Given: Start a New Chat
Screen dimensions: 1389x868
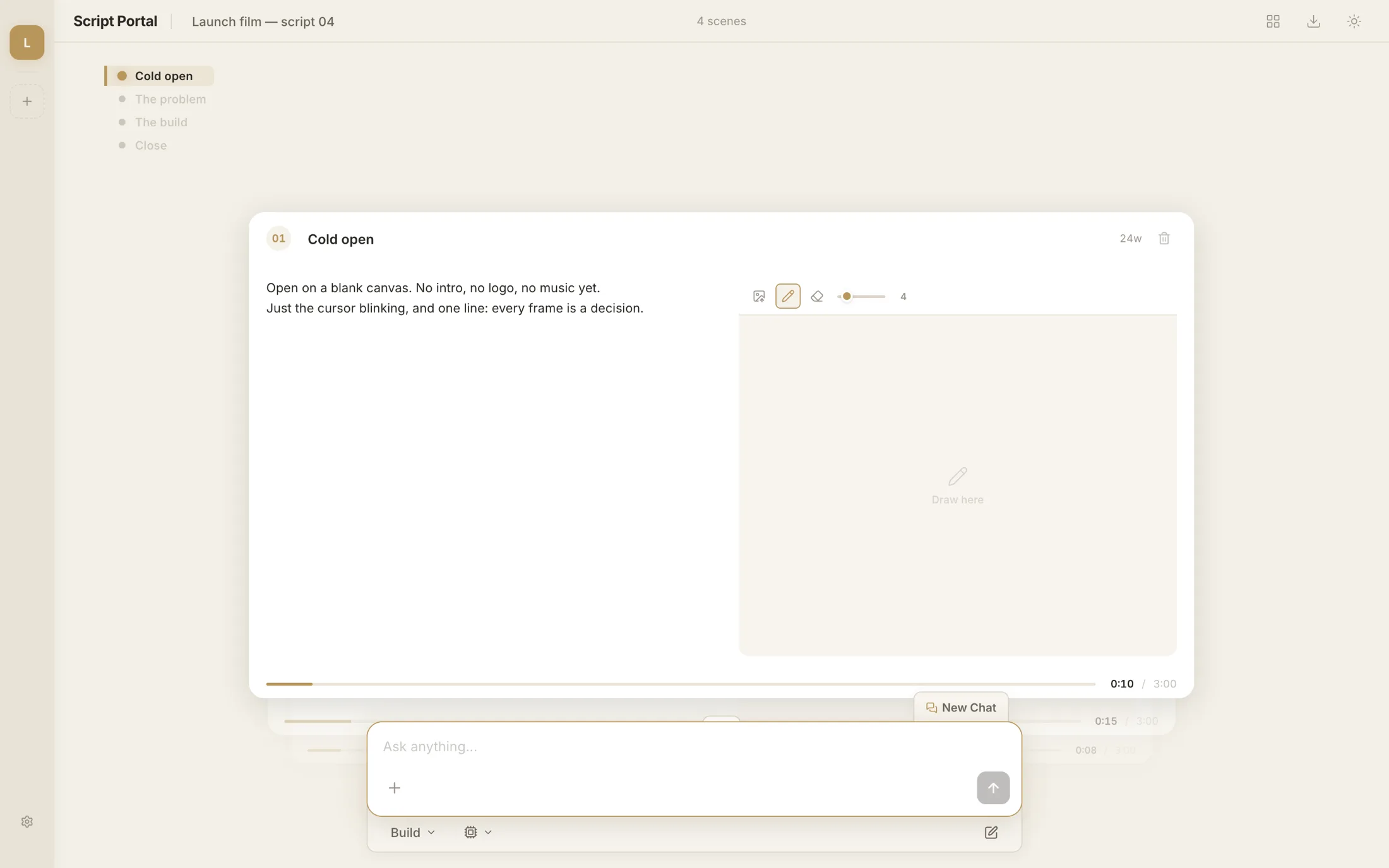Looking at the screenshot, I should 960,708.
